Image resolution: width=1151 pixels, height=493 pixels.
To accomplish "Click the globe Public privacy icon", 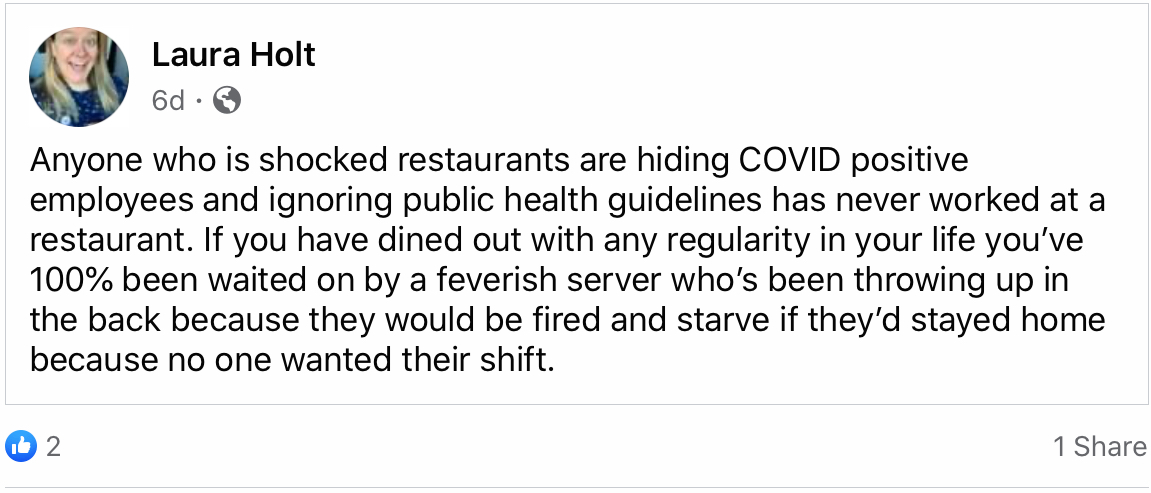I will coord(227,100).
